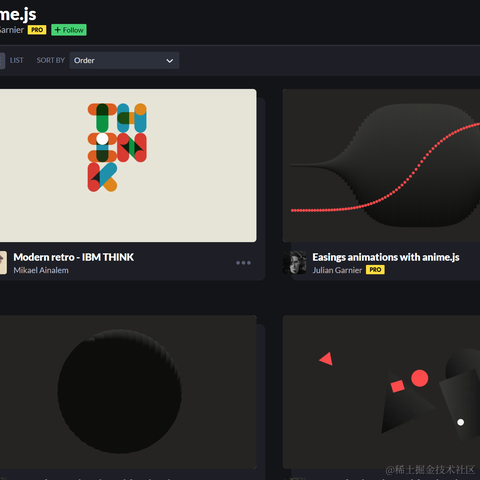
Task: Click the PRO badge beside the Follow button
Action: (37, 30)
